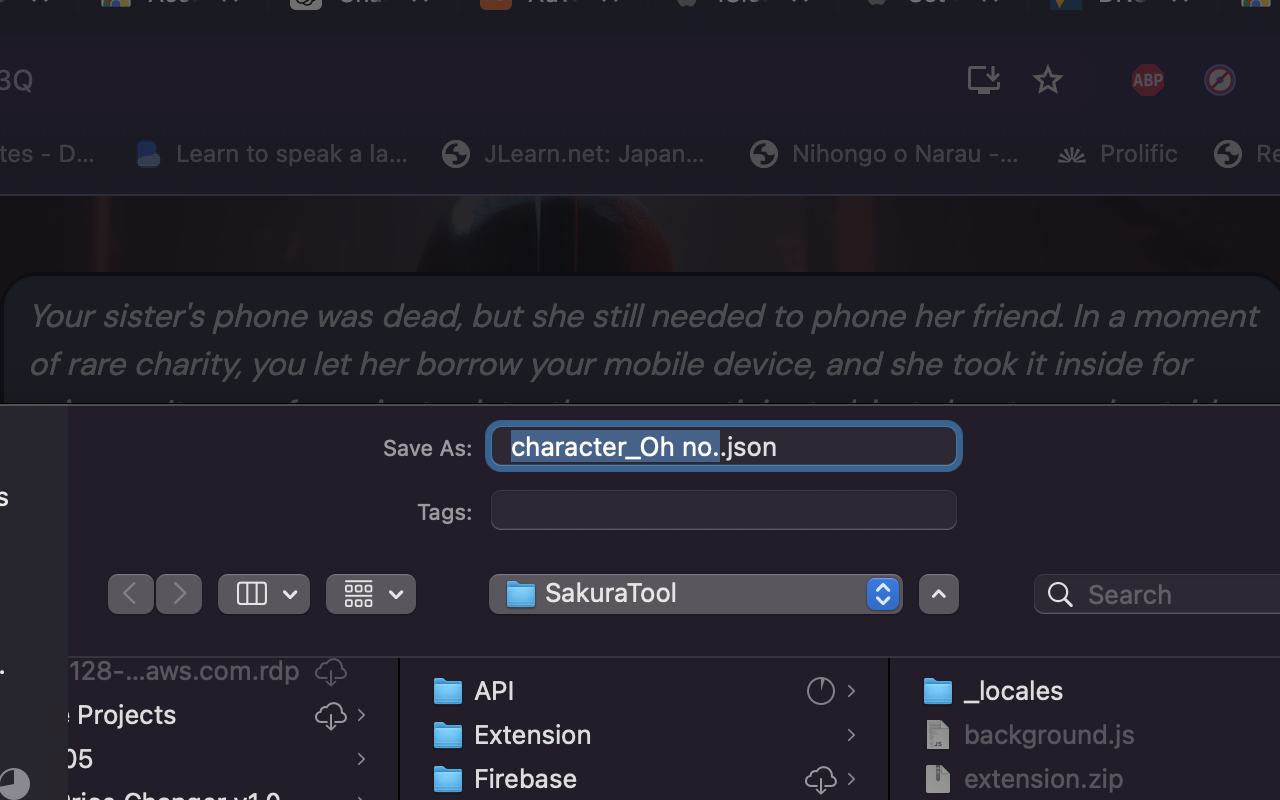Open the SakuraTool location popup

pyautogui.click(x=696, y=594)
